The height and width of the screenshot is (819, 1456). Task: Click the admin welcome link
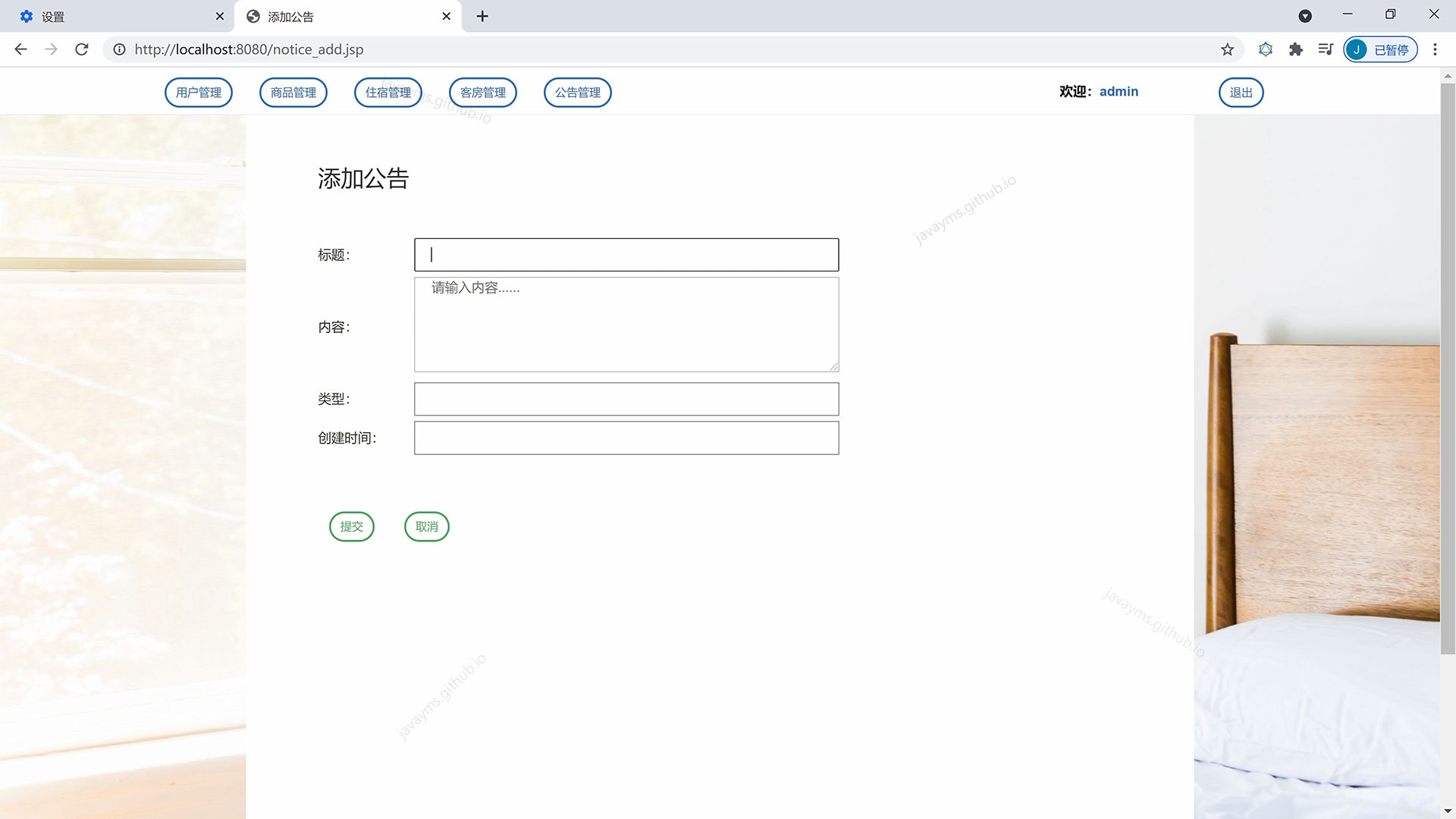point(1119,91)
